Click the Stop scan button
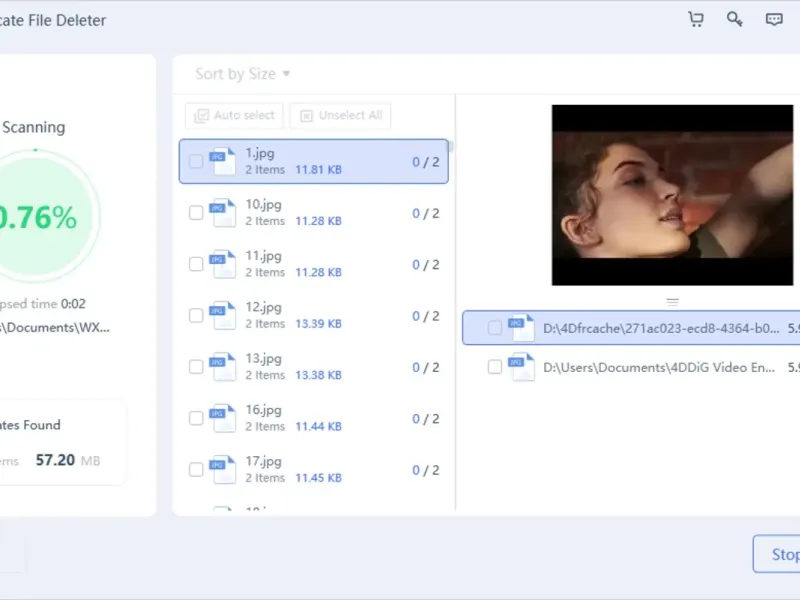 coord(778,554)
